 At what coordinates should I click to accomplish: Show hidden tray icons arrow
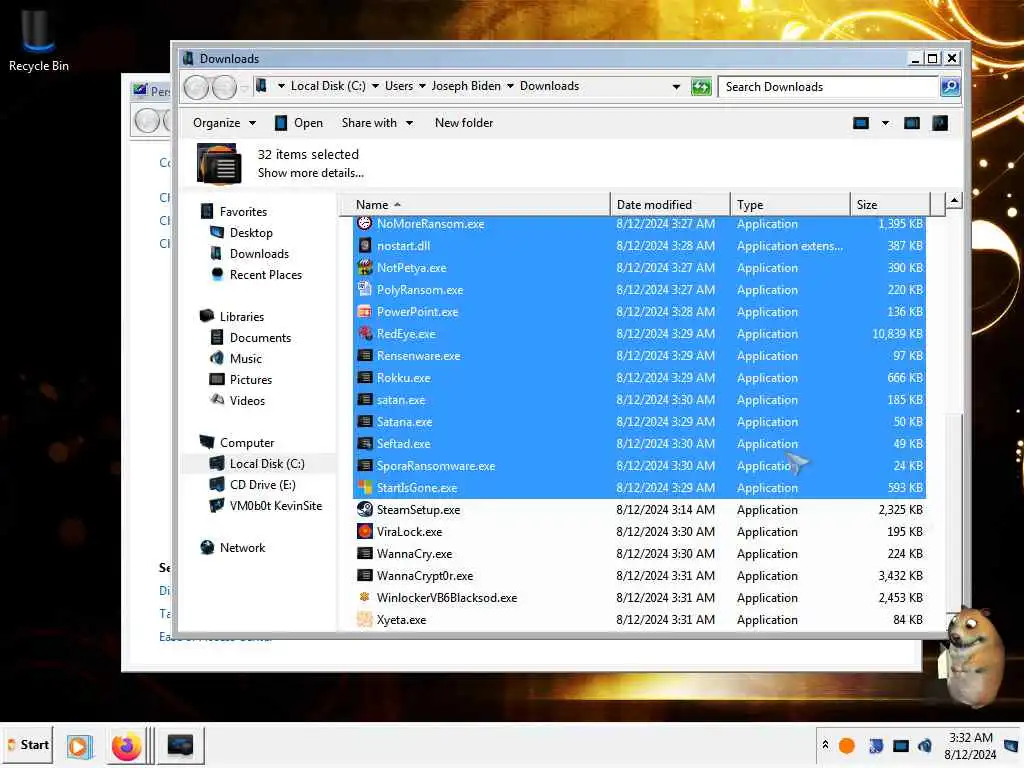825,744
